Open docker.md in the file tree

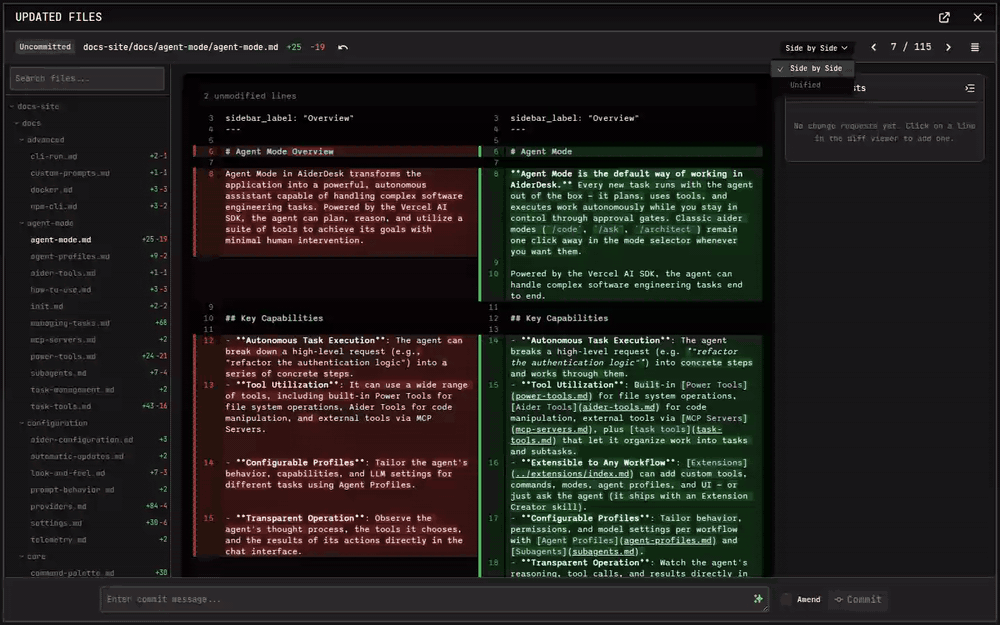point(51,189)
